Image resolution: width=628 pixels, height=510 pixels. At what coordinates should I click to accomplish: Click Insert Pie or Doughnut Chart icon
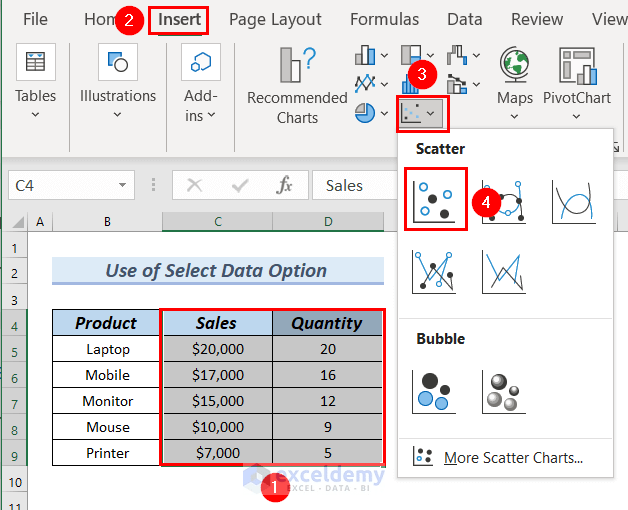click(x=365, y=113)
